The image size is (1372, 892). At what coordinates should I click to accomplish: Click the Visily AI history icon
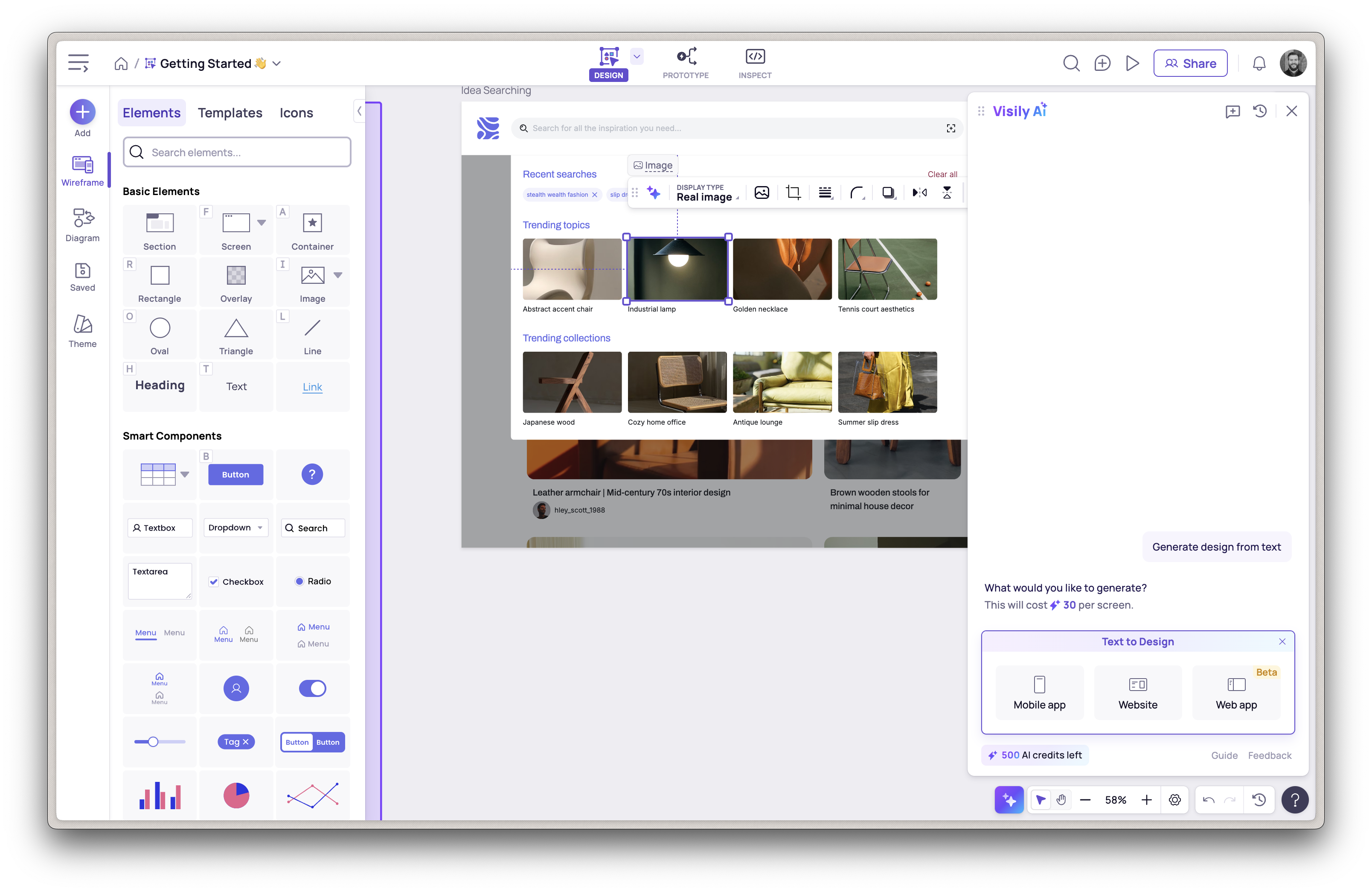pyautogui.click(x=1260, y=111)
